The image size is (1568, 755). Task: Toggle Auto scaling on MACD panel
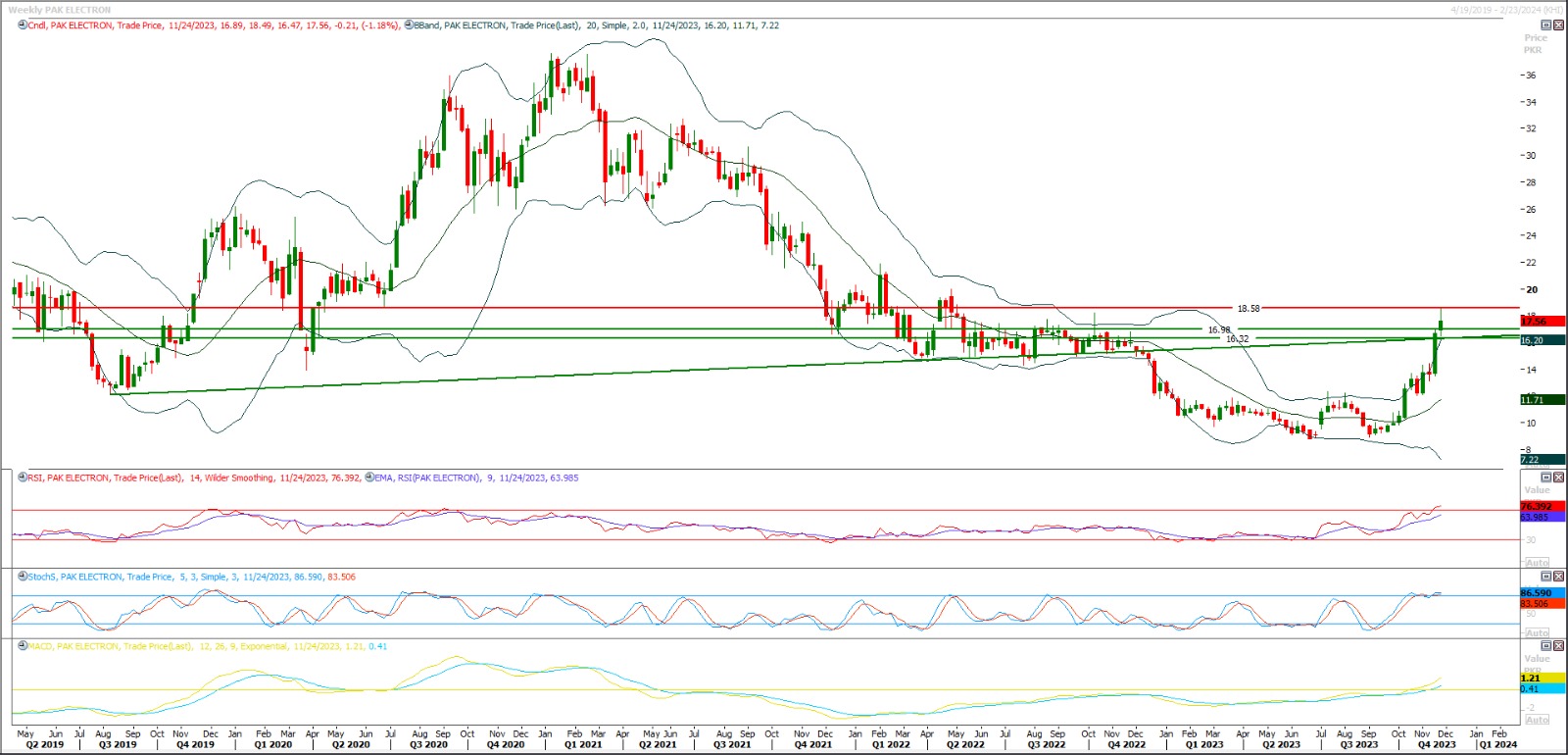[1537, 720]
